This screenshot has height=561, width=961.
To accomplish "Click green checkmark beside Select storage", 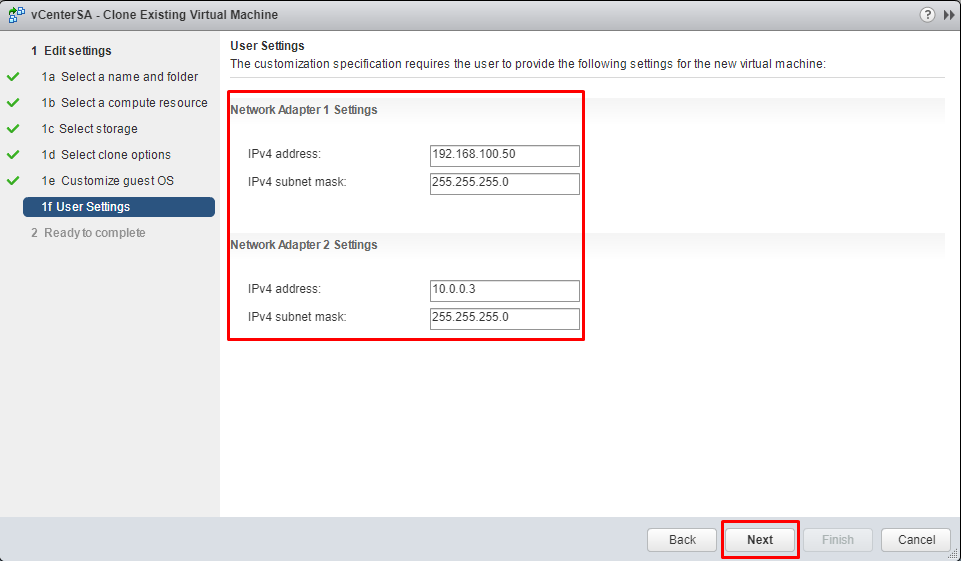I will coord(13,129).
